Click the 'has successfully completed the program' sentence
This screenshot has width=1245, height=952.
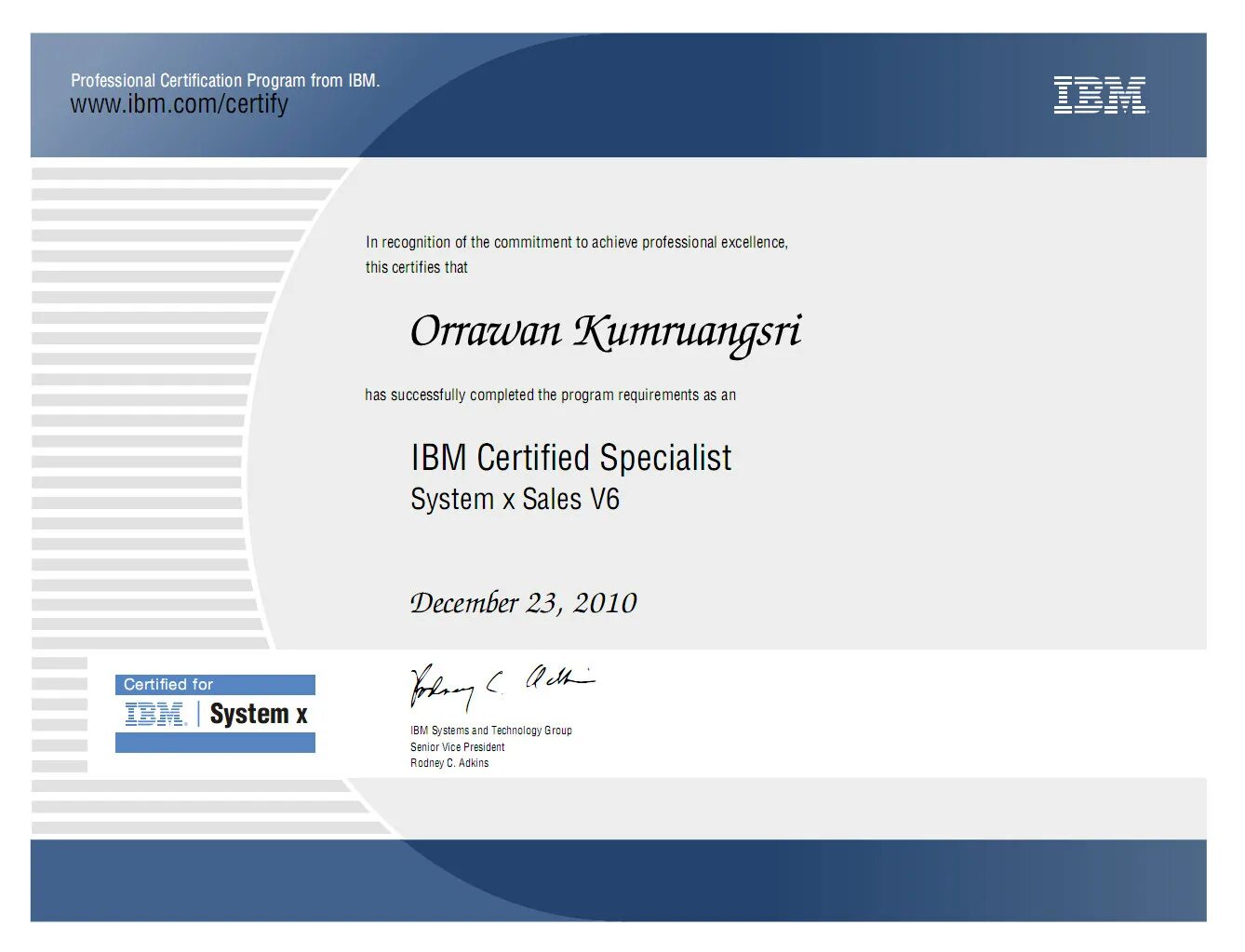(x=551, y=396)
